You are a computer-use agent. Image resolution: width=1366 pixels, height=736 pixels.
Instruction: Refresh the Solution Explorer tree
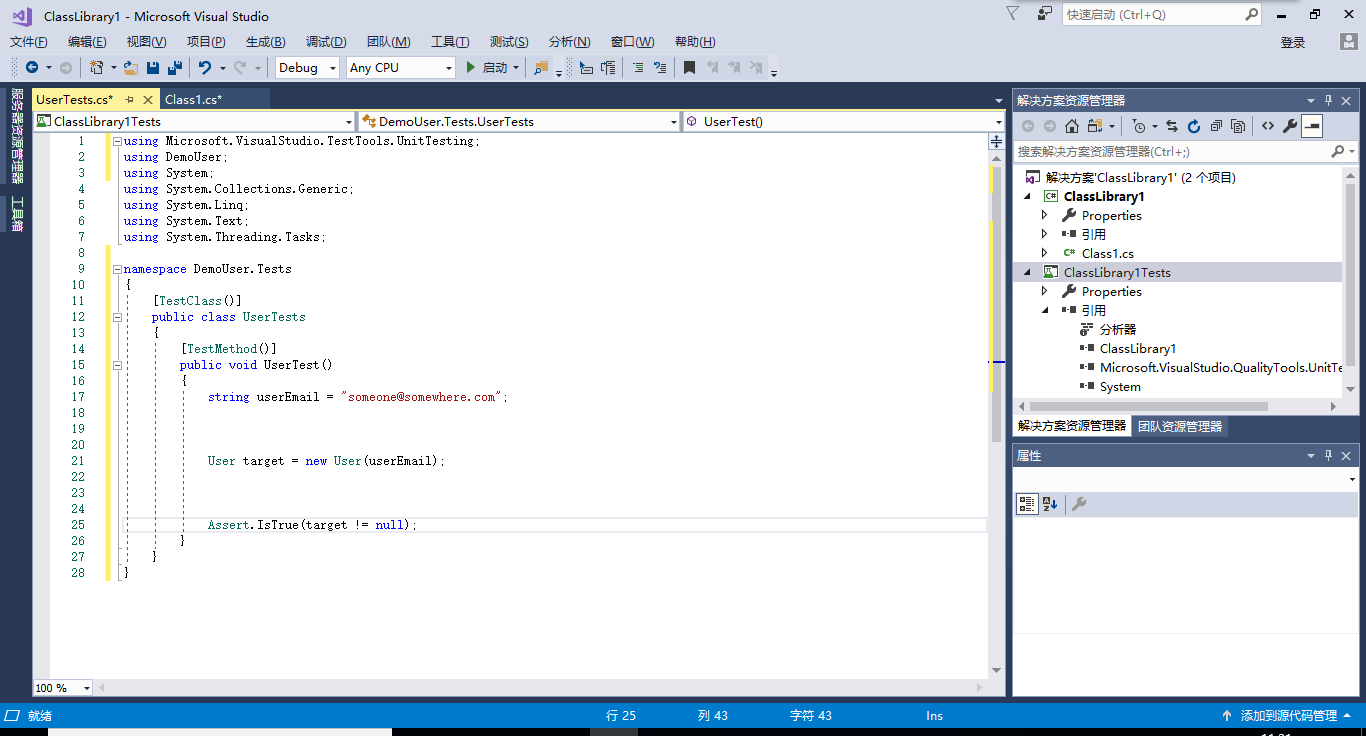[1193, 126]
